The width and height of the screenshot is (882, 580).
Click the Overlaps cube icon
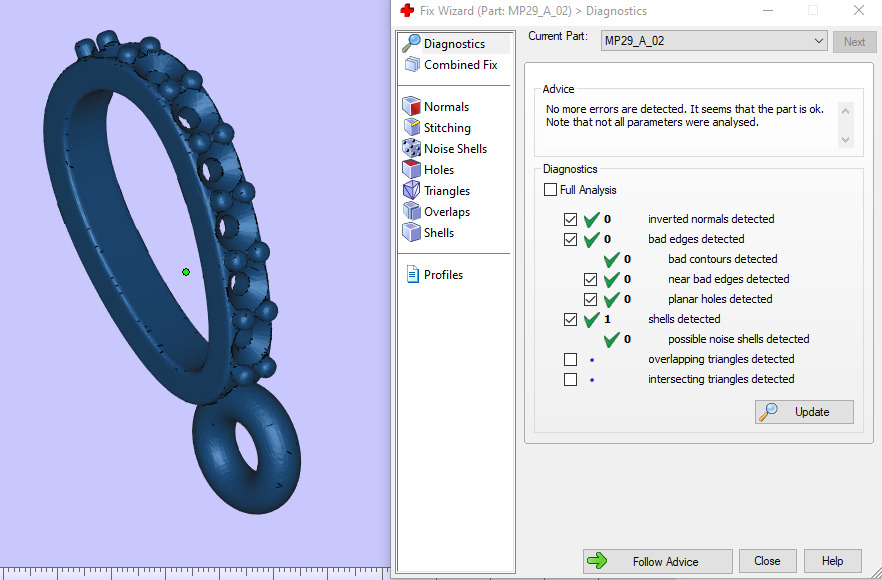pos(412,211)
